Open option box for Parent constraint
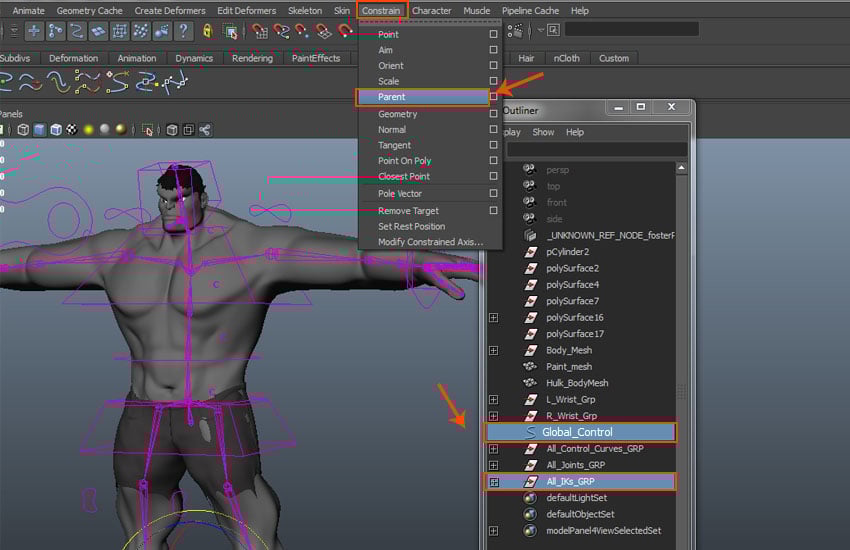Image resolution: width=850 pixels, height=550 pixels. 494,97
